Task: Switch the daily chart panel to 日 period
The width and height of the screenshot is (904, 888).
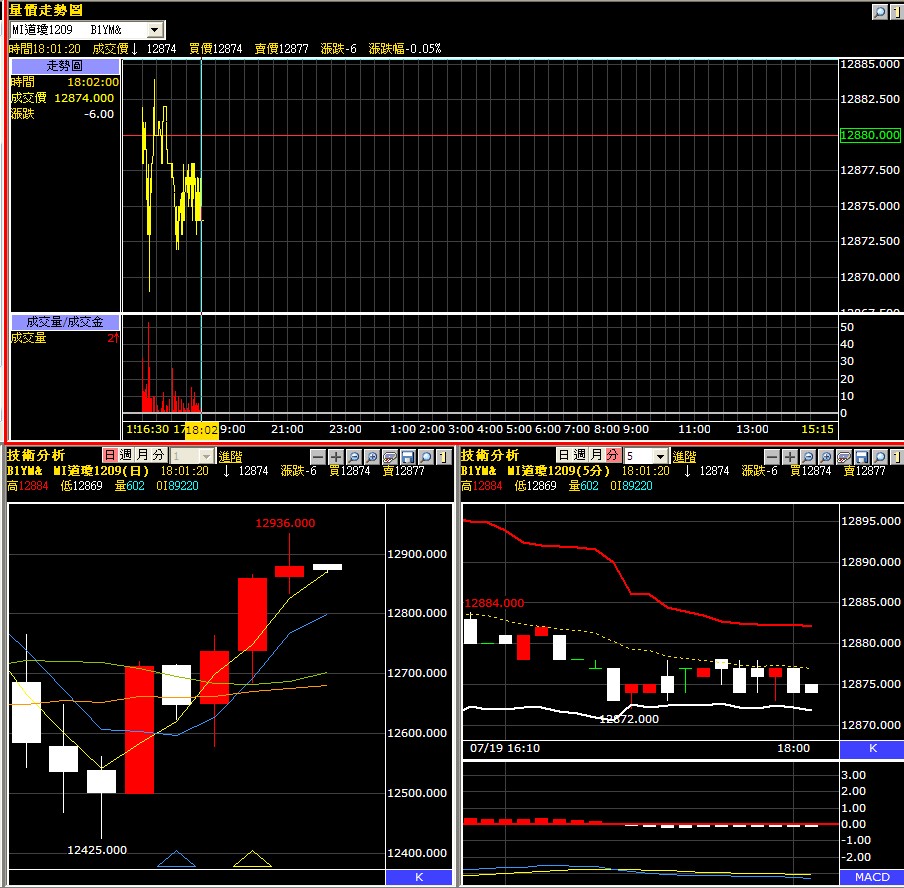Action: (110, 455)
